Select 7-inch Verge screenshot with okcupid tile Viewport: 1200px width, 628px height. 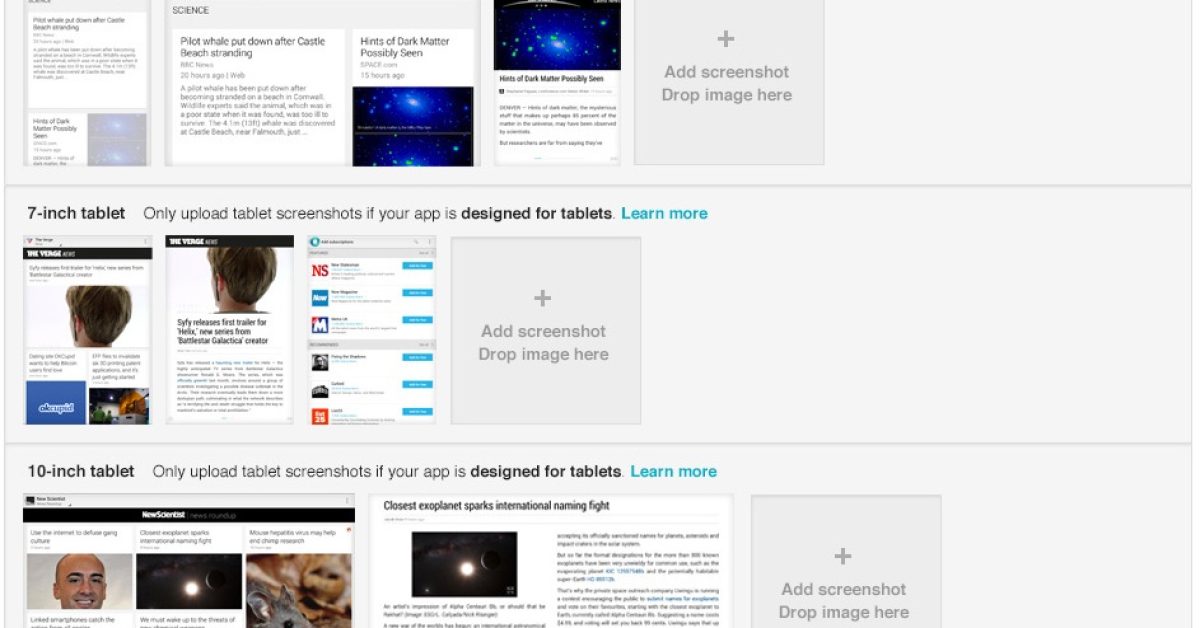click(87, 330)
